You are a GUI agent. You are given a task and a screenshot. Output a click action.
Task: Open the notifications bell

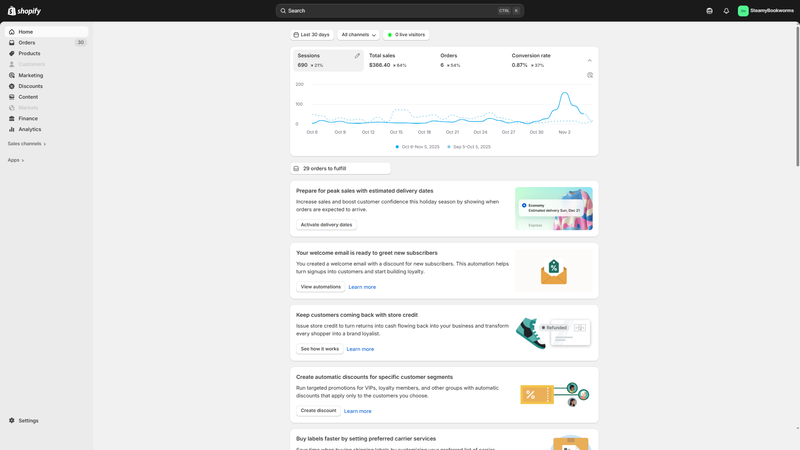point(726,11)
